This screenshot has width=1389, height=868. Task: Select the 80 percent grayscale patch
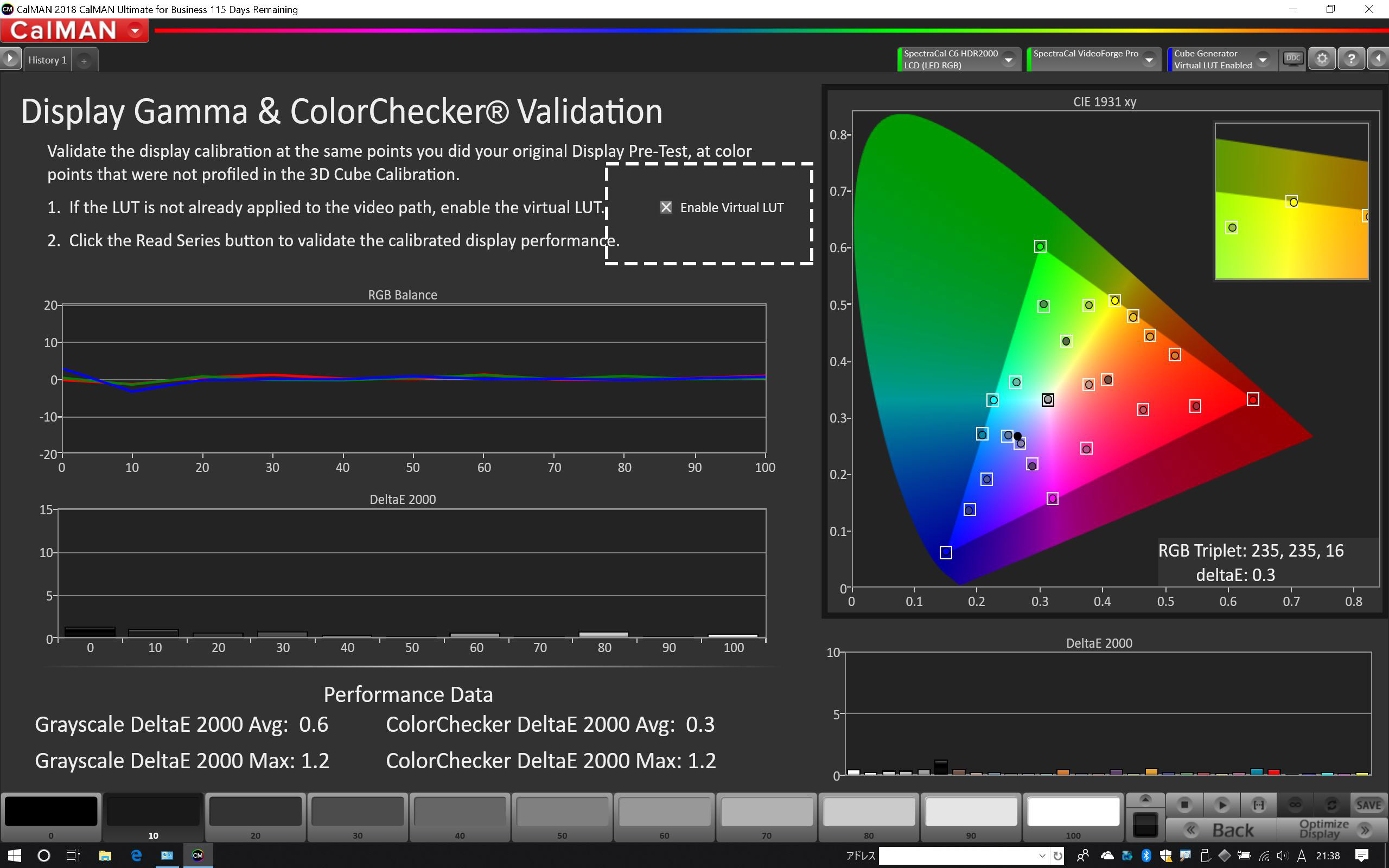point(869,817)
